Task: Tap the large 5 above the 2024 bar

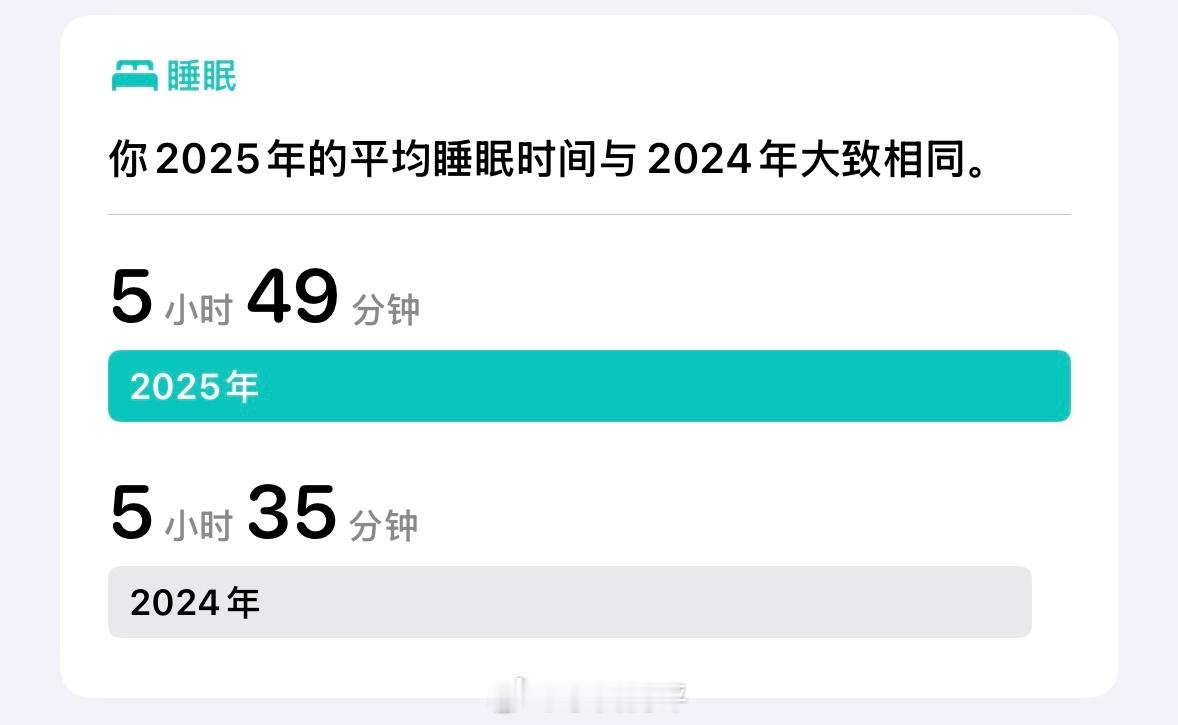Action: [131, 512]
